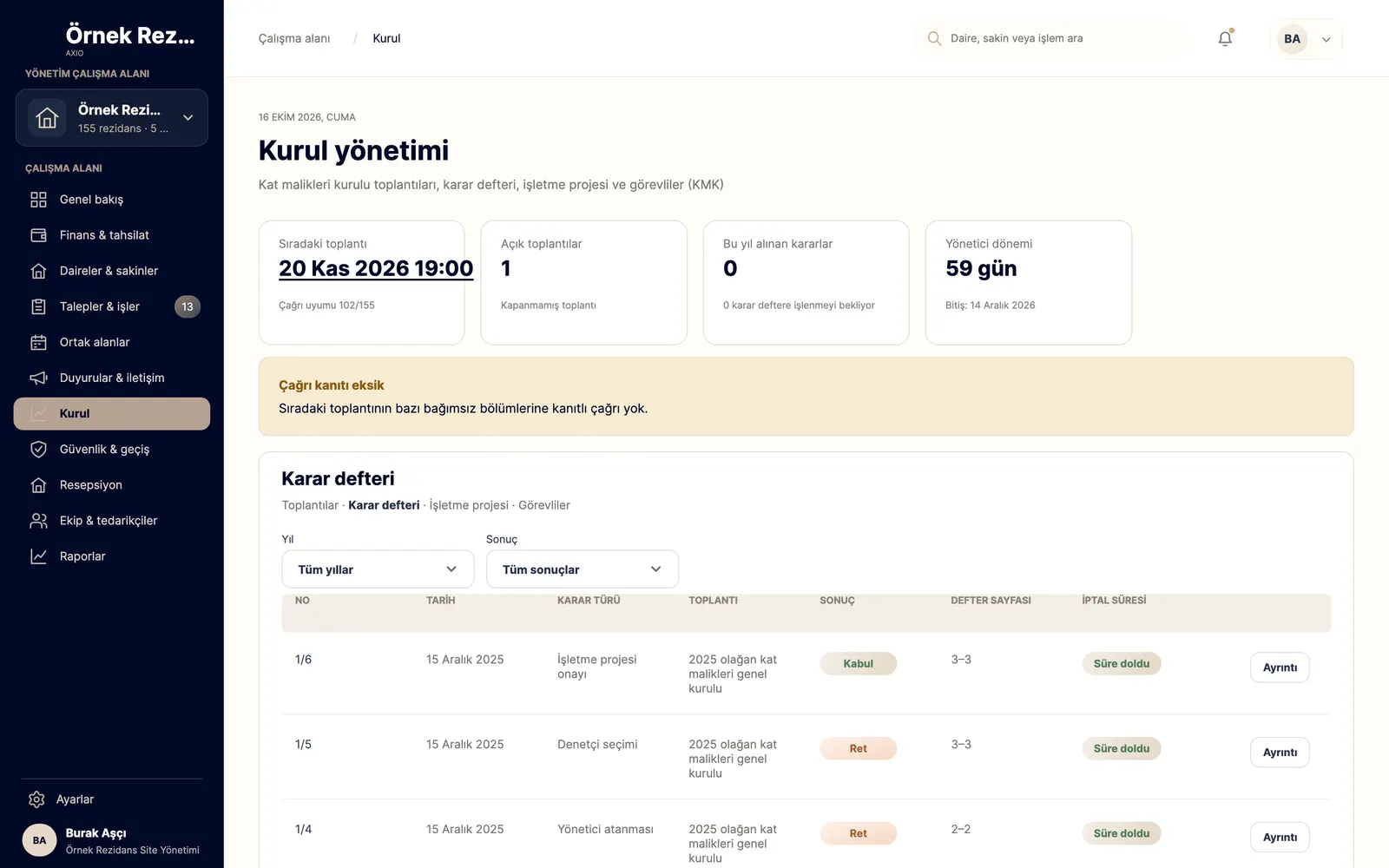Open the user account menu chevron

click(1326, 39)
